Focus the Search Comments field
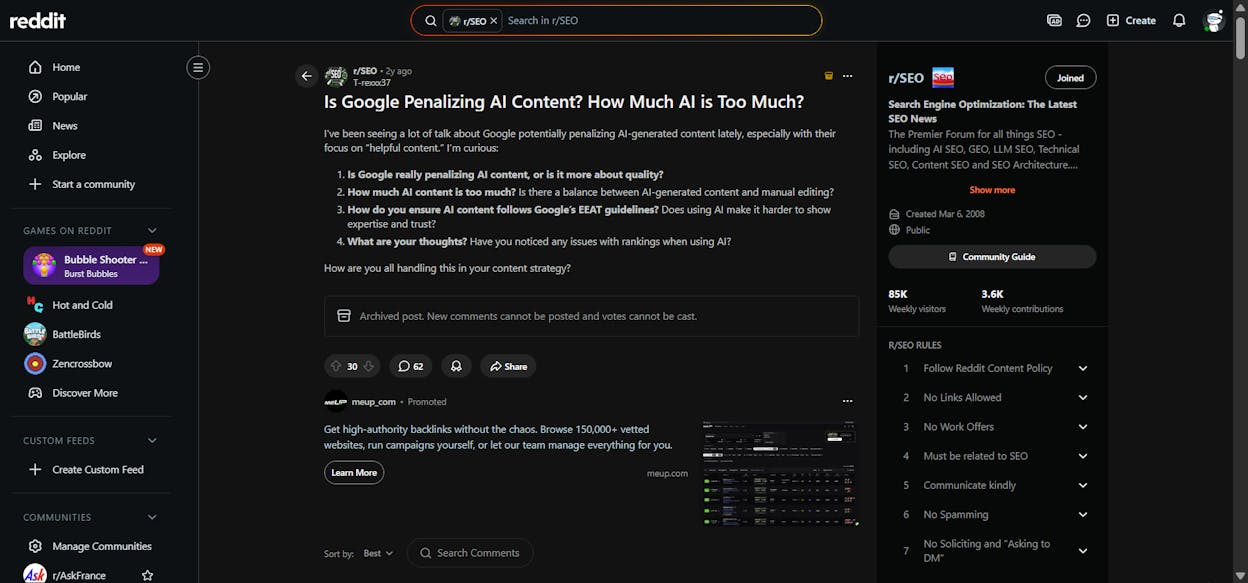This screenshot has height=583, width=1248. pos(470,553)
